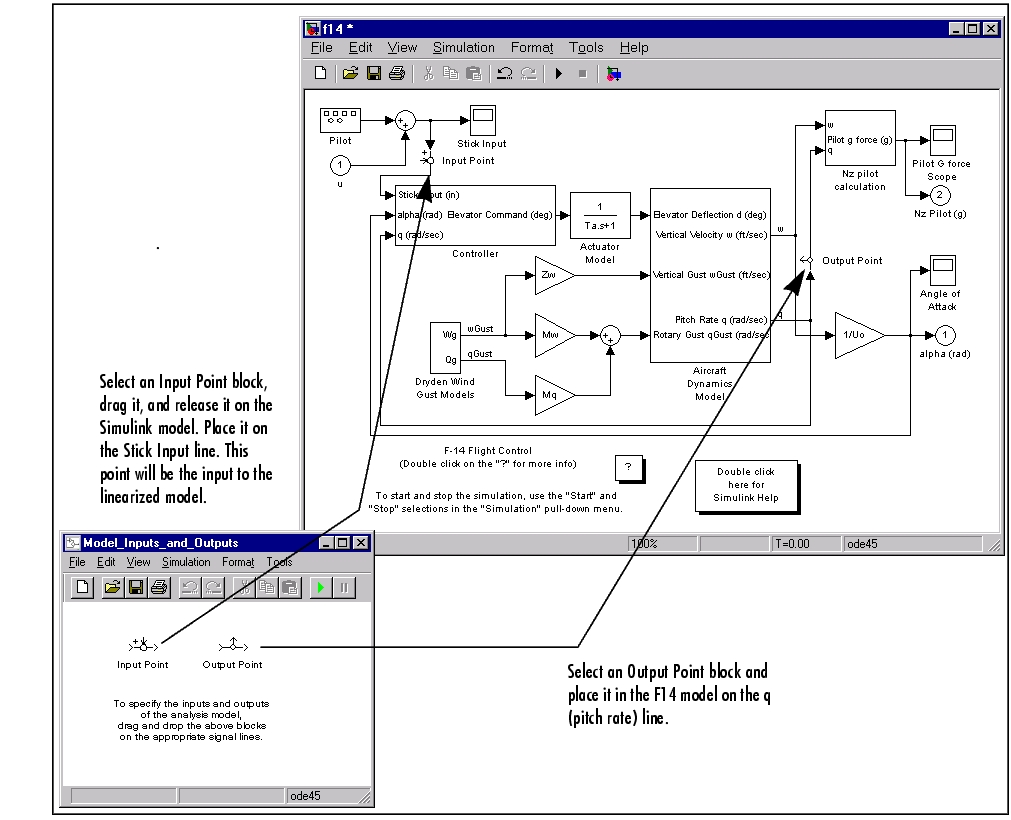Stop simulation with f14 stop button

(x=583, y=74)
